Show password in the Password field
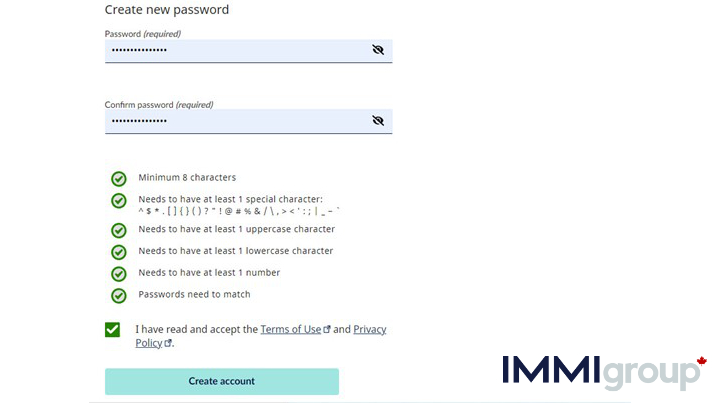The height and width of the screenshot is (403, 718). [378, 50]
